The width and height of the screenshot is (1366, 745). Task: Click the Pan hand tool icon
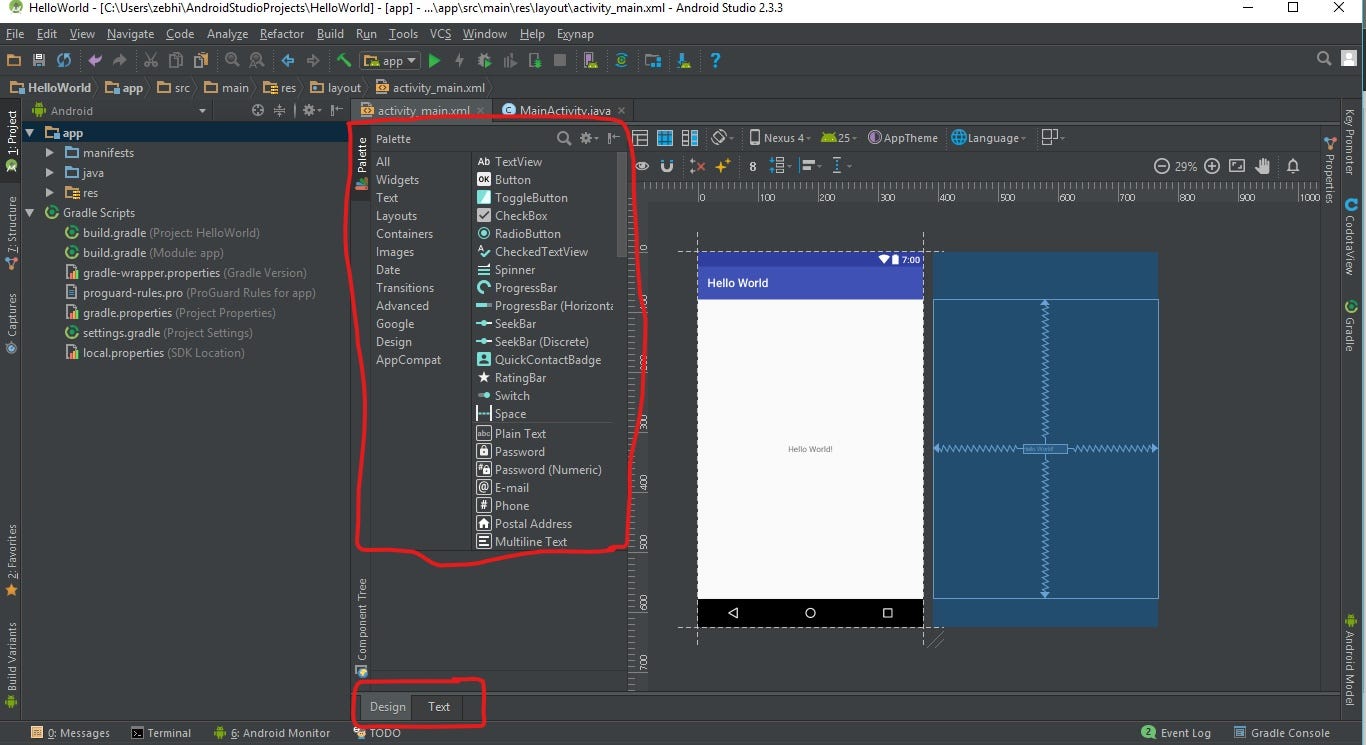click(1263, 166)
